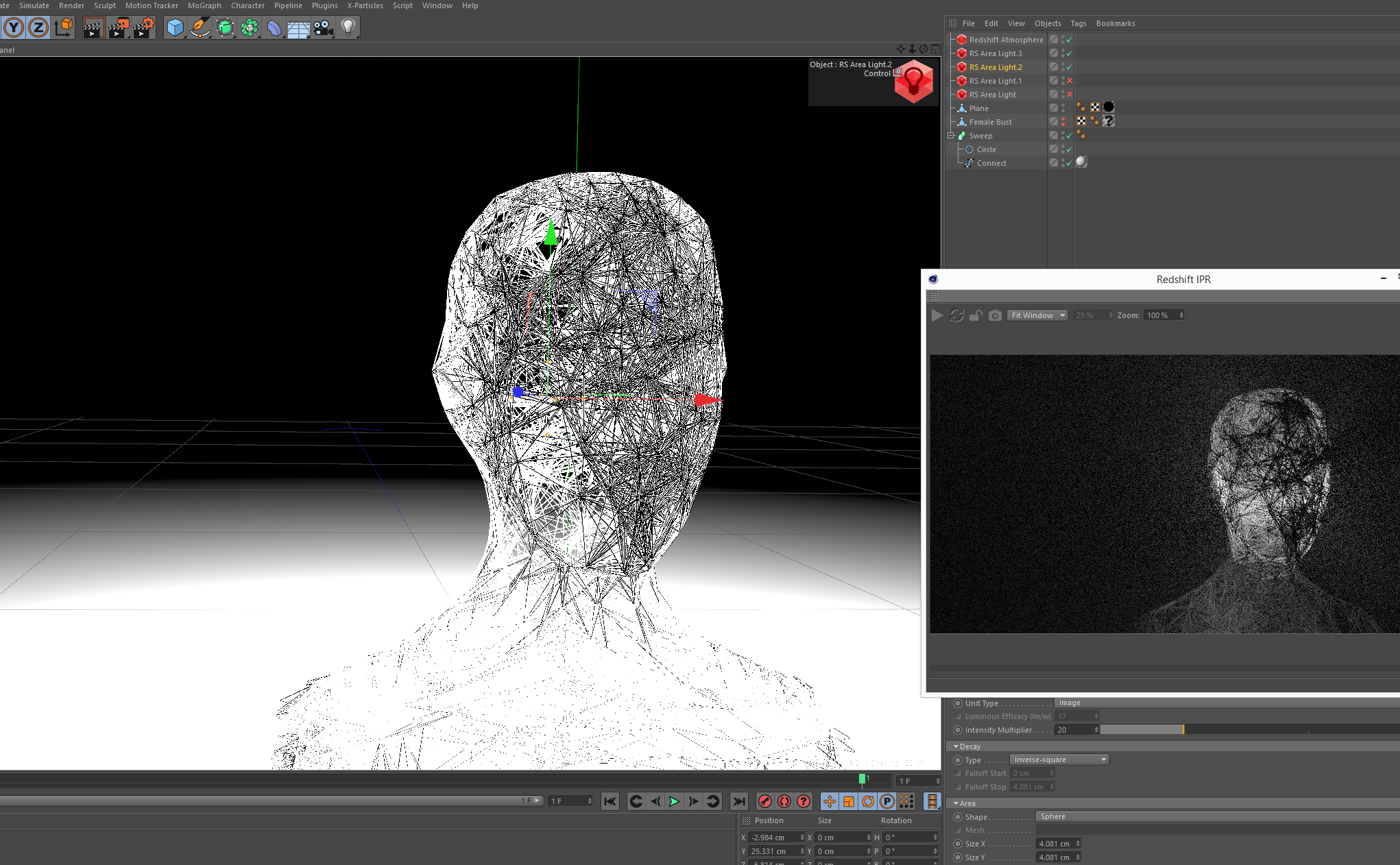Click Render to Picture Viewer icon
The image size is (1400, 865).
pyautogui.click(x=119, y=27)
